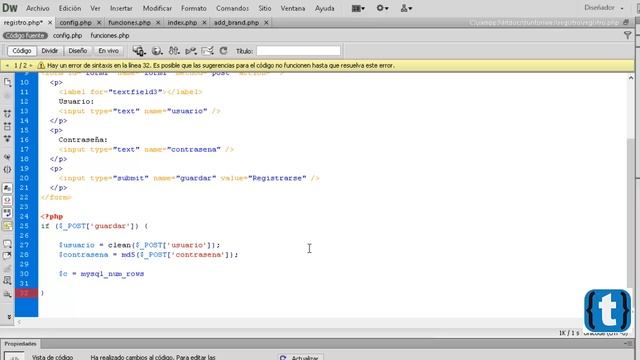
Task: Toggle syntax error alerts in info bar
Action: point(7,226)
